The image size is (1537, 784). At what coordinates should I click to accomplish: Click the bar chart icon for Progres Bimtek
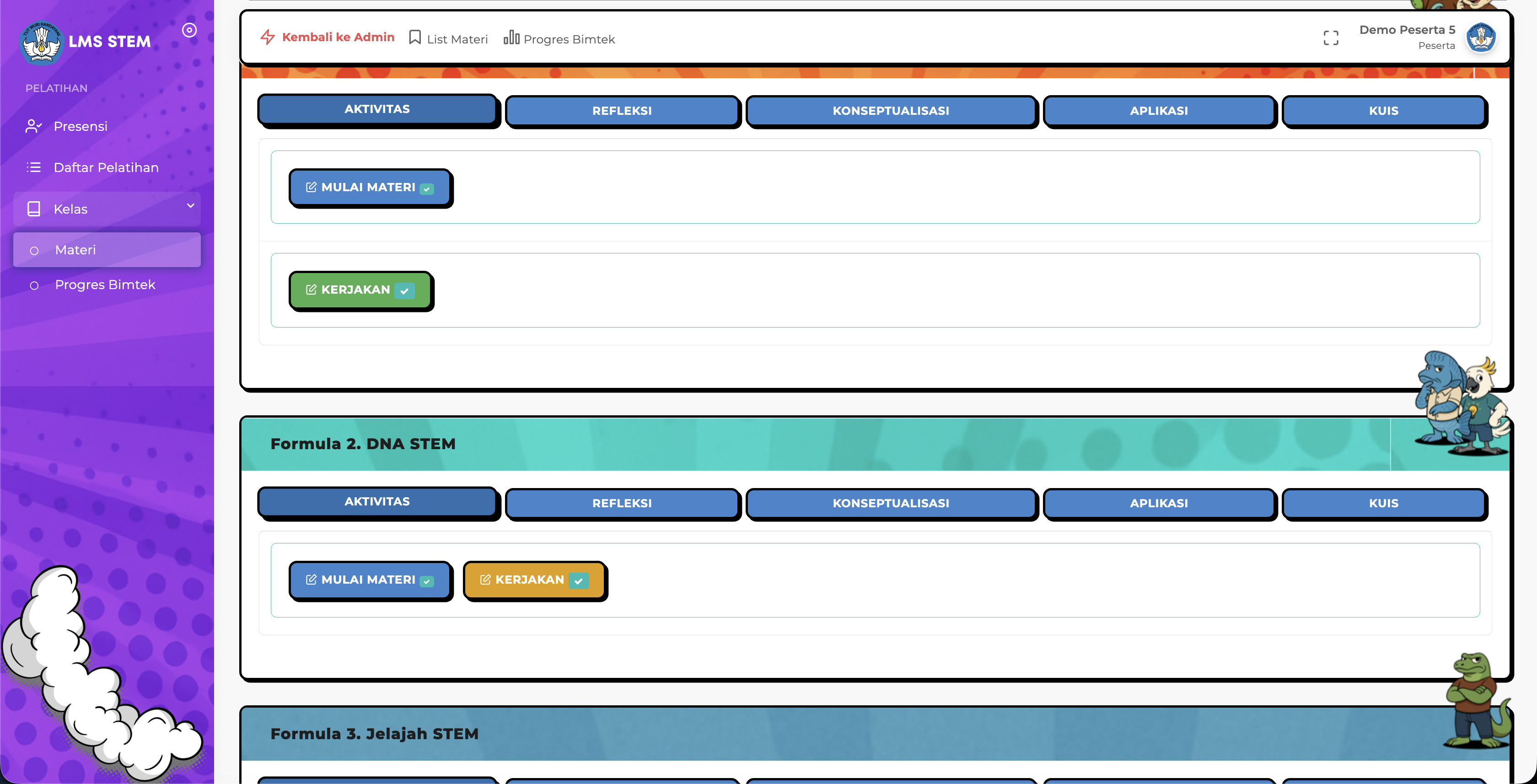511,38
